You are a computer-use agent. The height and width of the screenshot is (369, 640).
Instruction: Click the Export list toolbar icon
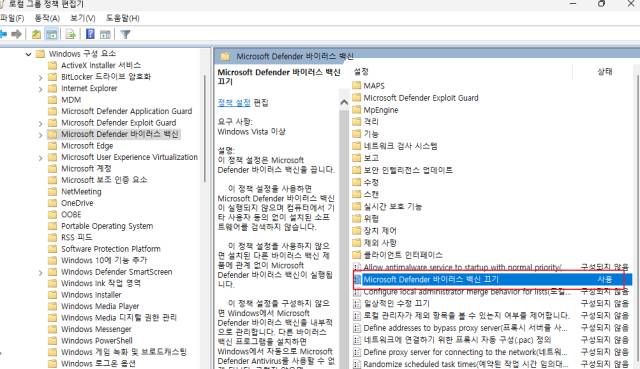(71, 34)
